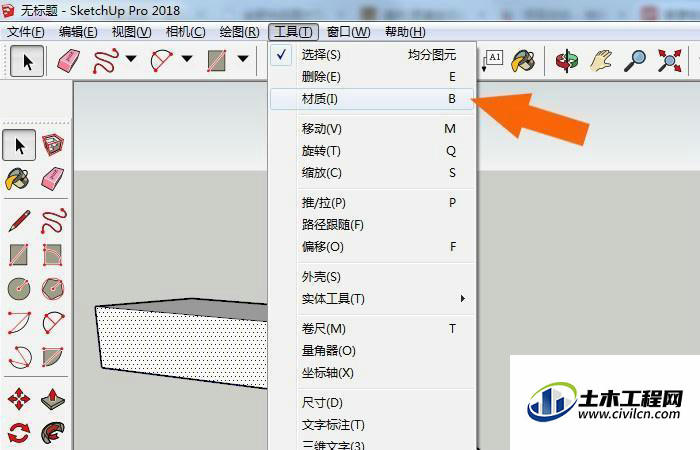The height and width of the screenshot is (450, 700).
Task: Choose 卷尺(M) from the tools menu
Action: [x=371, y=329]
